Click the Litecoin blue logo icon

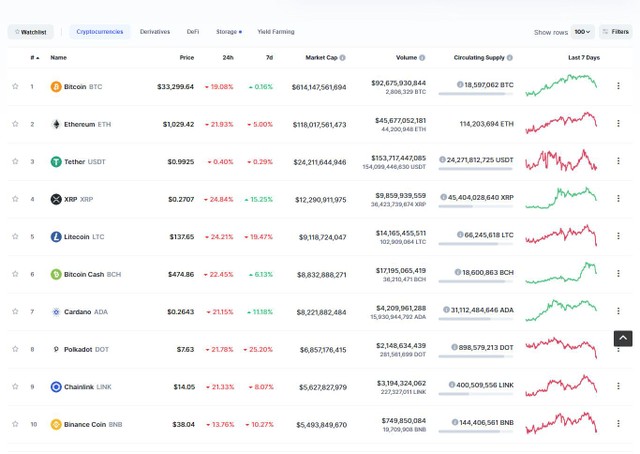(56, 237)
